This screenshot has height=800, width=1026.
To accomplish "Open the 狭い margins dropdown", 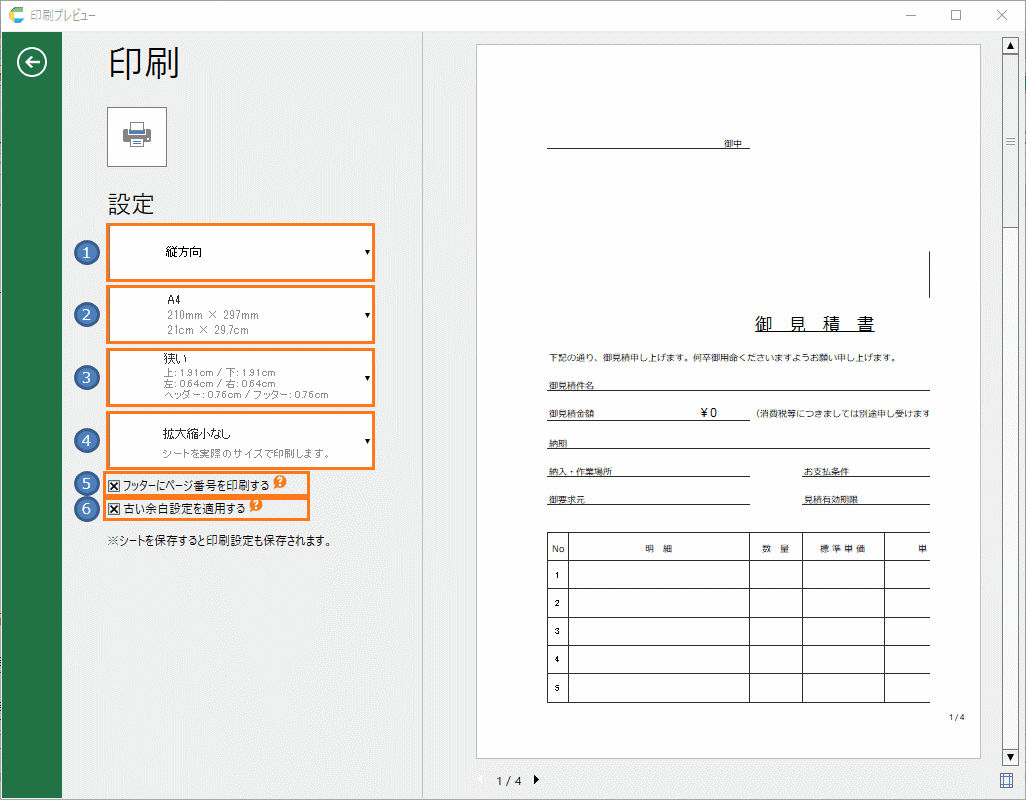I will (x=240, y=377).
